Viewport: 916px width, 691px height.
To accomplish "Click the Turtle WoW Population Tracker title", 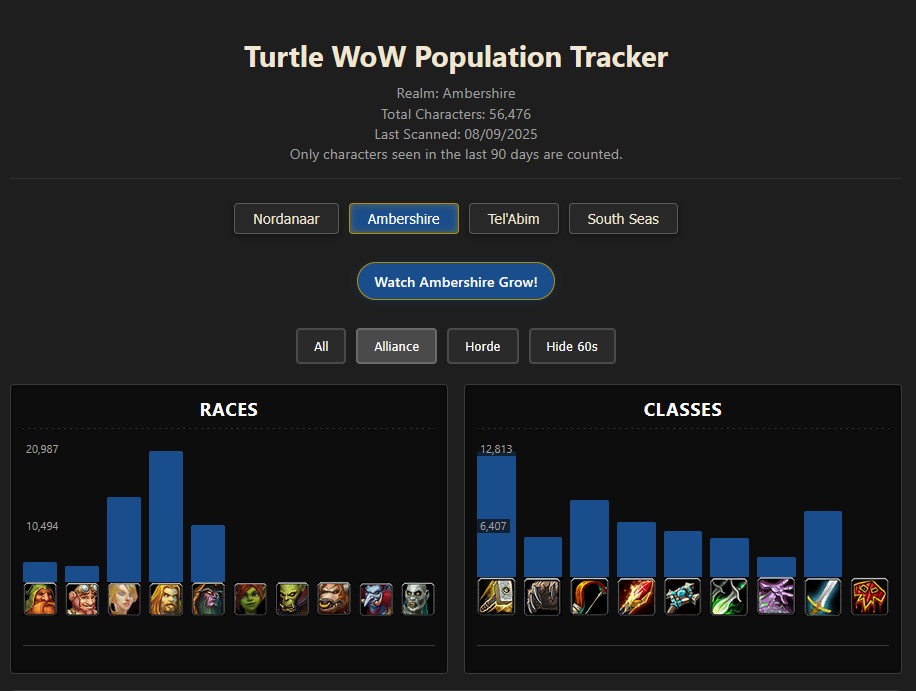I will [x=456, y=57].
